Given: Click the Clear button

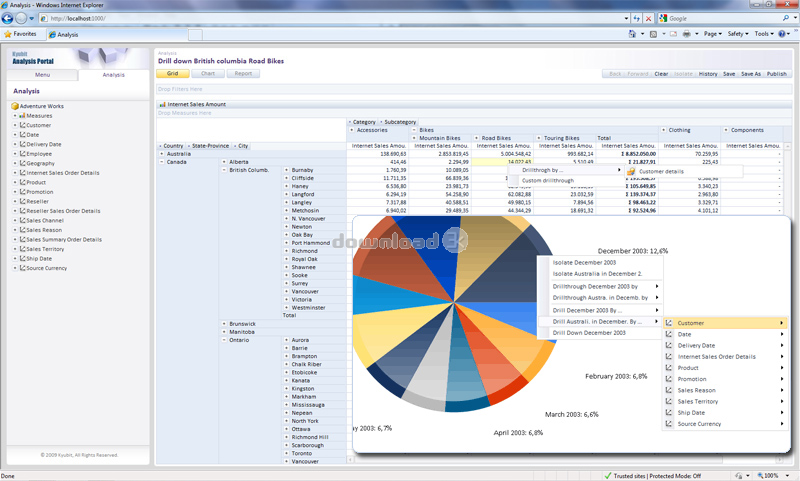Looking at the screenshot, I should (661, 74).
